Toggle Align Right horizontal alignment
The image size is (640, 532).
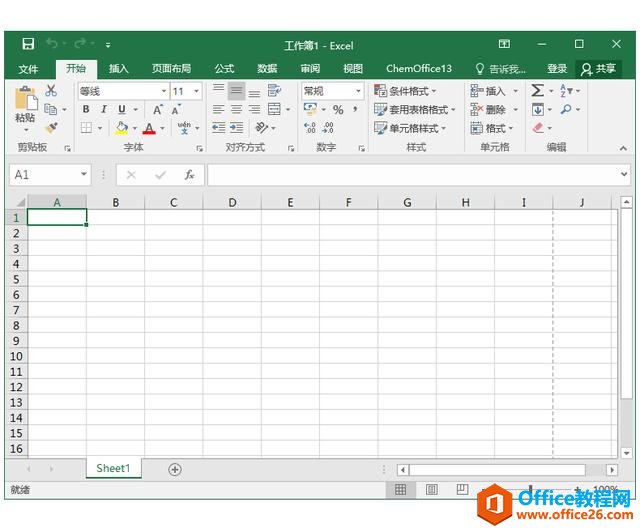click(x=254, y=109)
